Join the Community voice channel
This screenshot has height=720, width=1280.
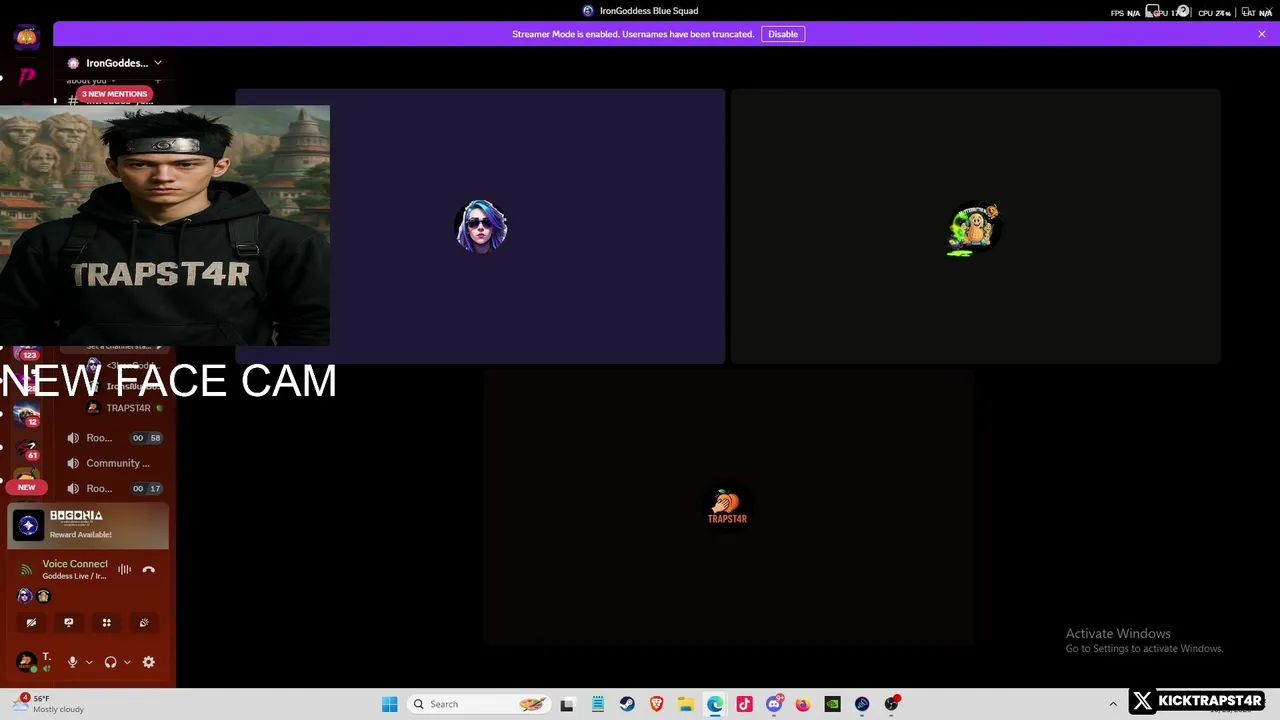click(113, 463)
